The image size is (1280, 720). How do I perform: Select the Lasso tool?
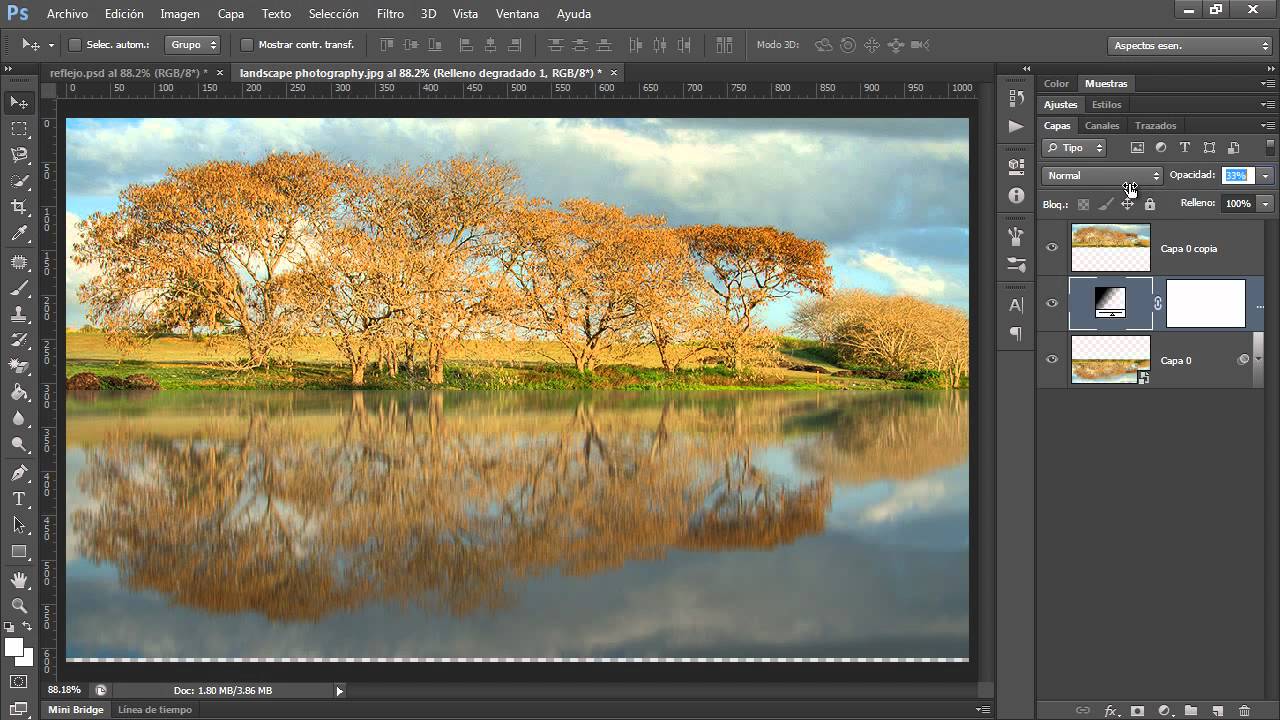click(19, 155)
